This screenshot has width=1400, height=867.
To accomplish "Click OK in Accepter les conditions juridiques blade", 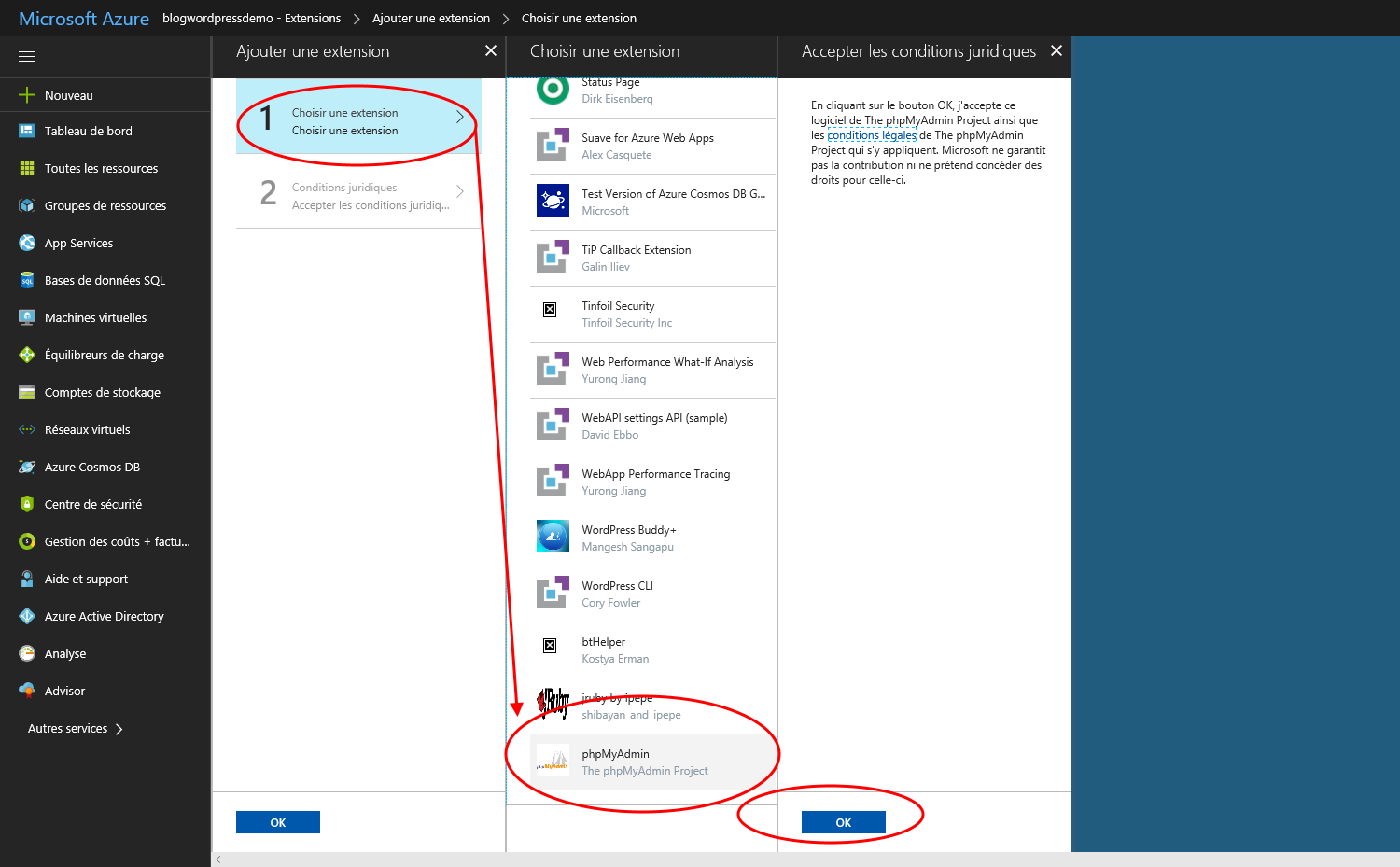I will point(844,822).
